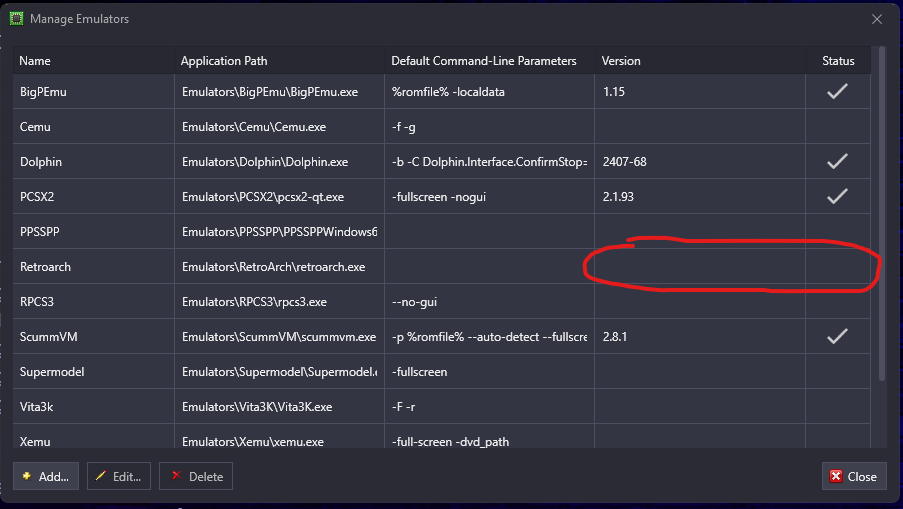Select the Retroarch emulator name

coord(45,267)
